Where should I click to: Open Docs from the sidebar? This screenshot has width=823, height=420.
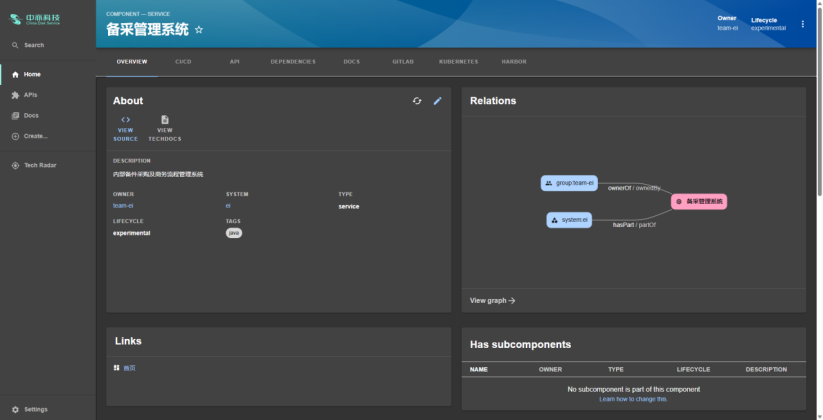[31, 115]
